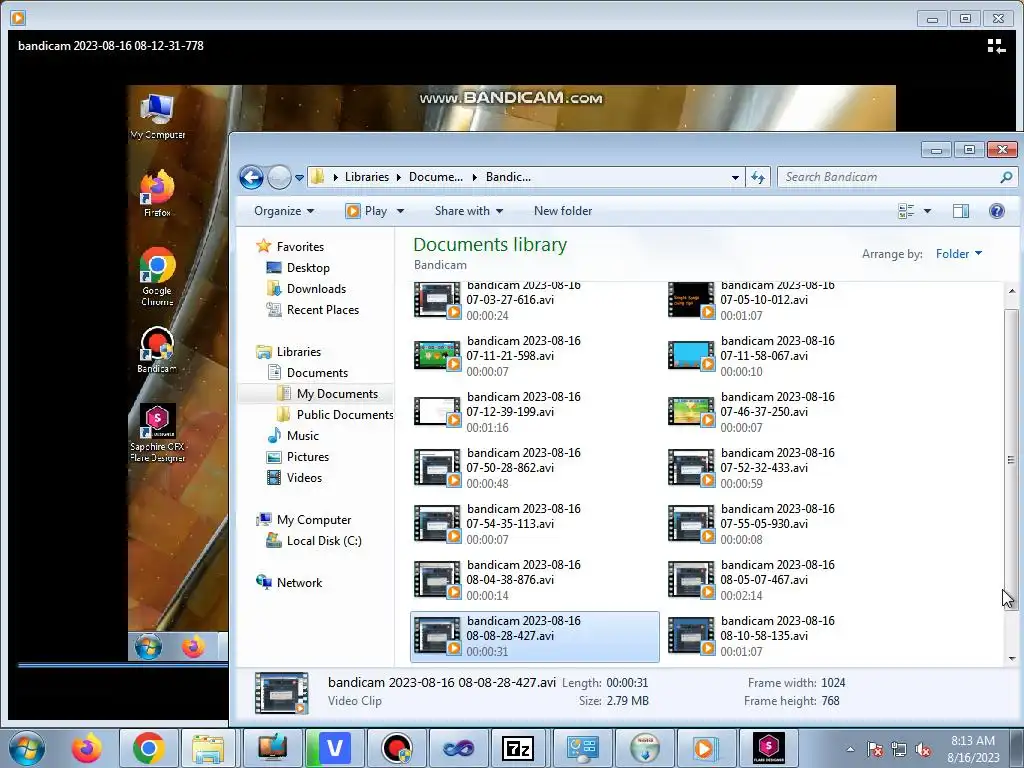
Task: Select file name 08-10-58-135.avi
Action: [x=777, y=628]
